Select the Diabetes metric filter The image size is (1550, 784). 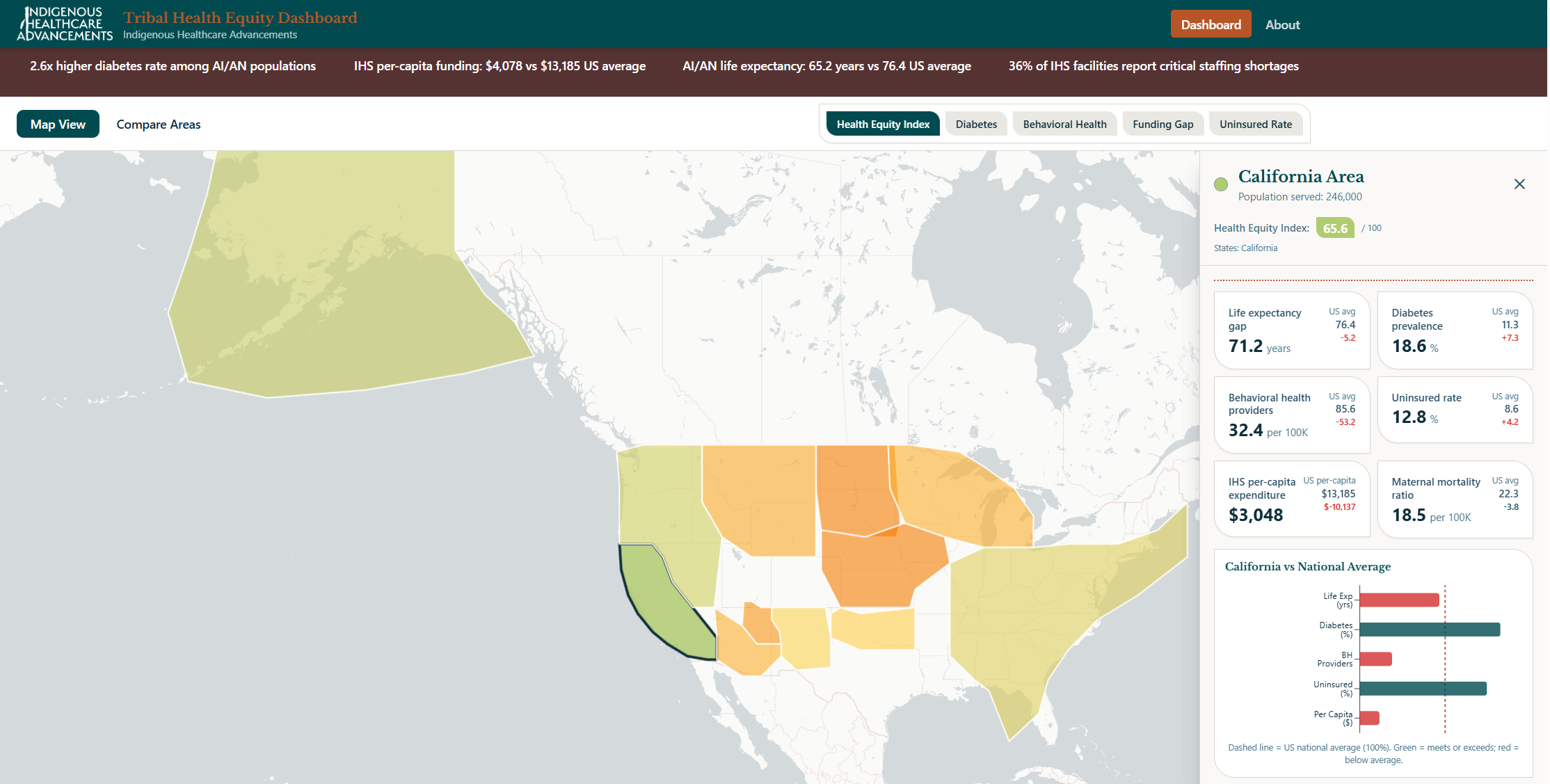(975, 125)
